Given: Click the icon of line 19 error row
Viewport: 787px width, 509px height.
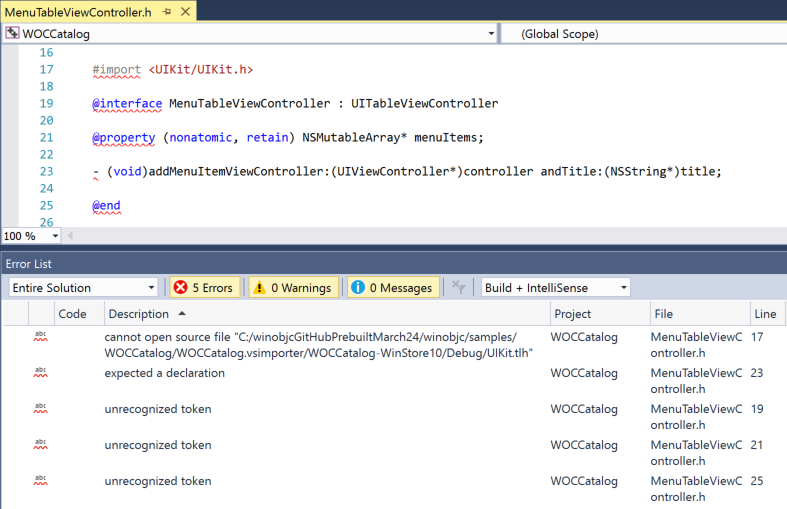Looking at the screenshot, I should pos(41,407).
